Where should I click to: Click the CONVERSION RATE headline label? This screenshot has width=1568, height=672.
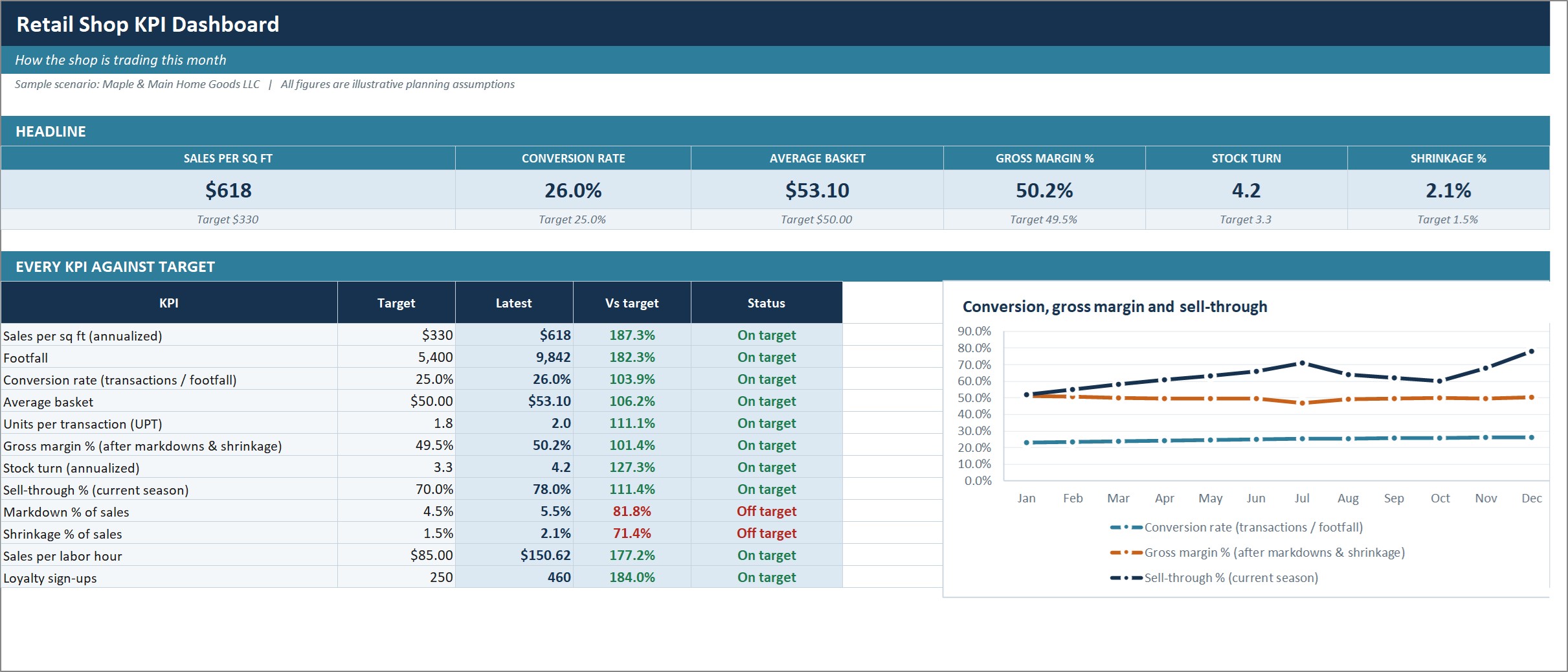(573, 159)
